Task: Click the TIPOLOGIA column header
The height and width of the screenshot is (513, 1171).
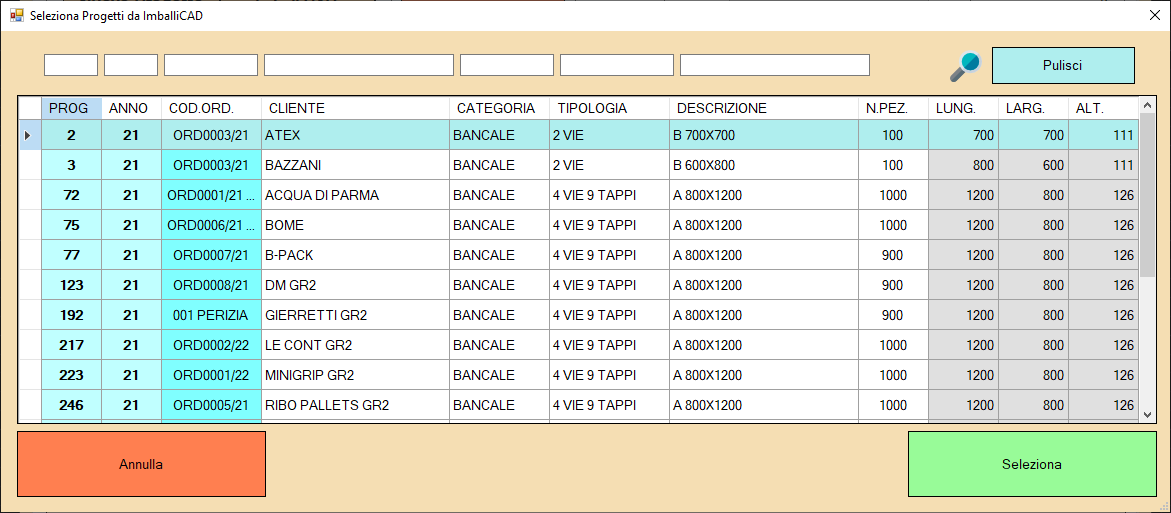Action: click(x=608, y=108)
